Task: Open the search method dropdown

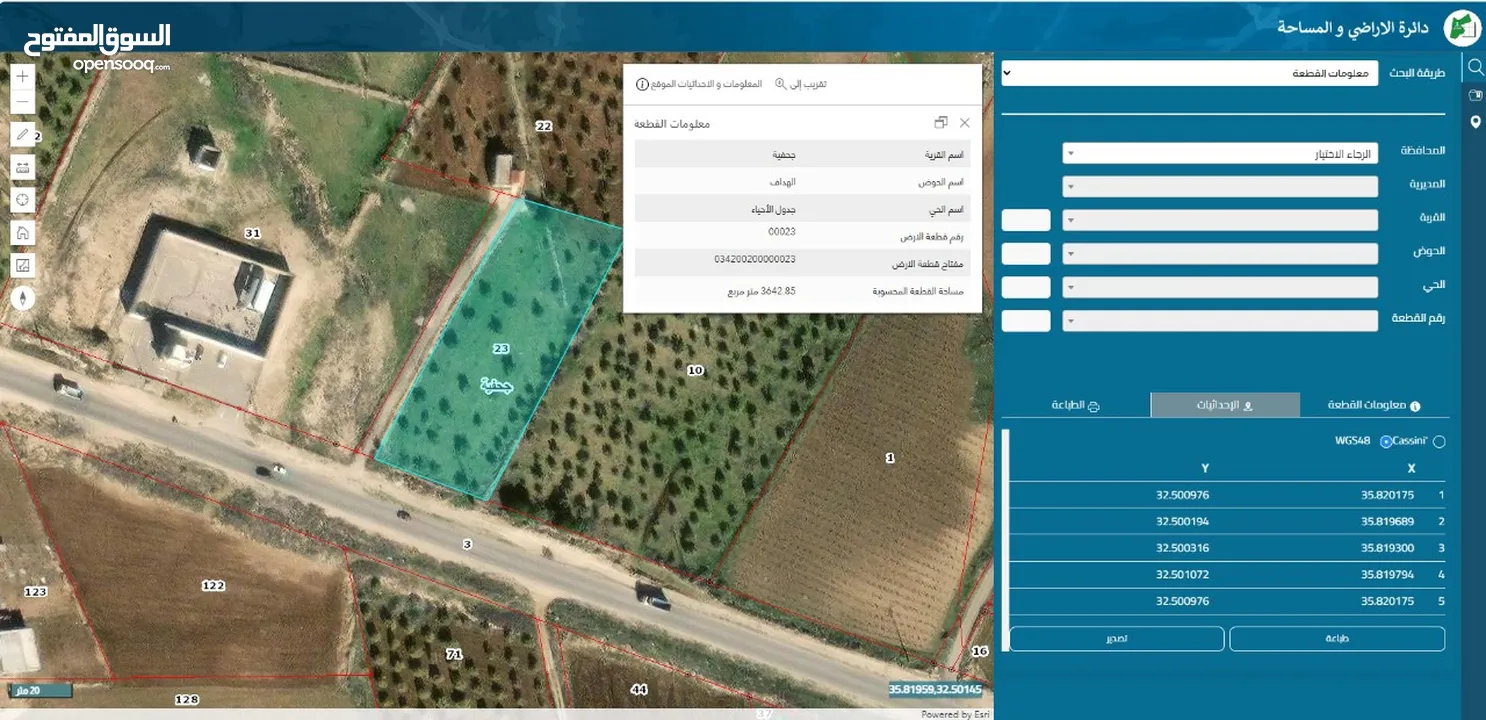Action: point(1190,73)
